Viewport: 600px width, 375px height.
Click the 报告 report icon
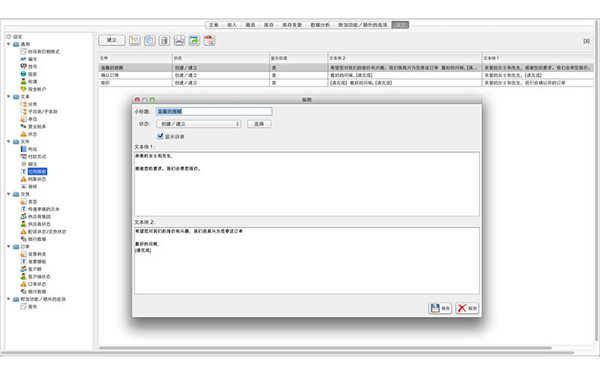point(23,307)
